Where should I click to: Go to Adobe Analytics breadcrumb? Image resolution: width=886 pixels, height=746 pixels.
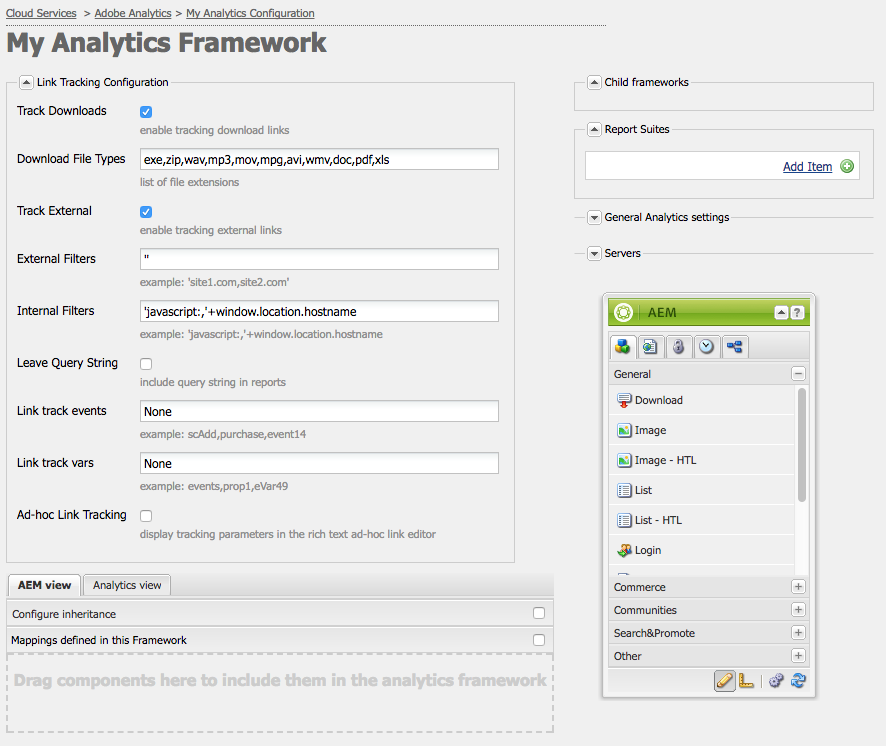click(133, 13)
